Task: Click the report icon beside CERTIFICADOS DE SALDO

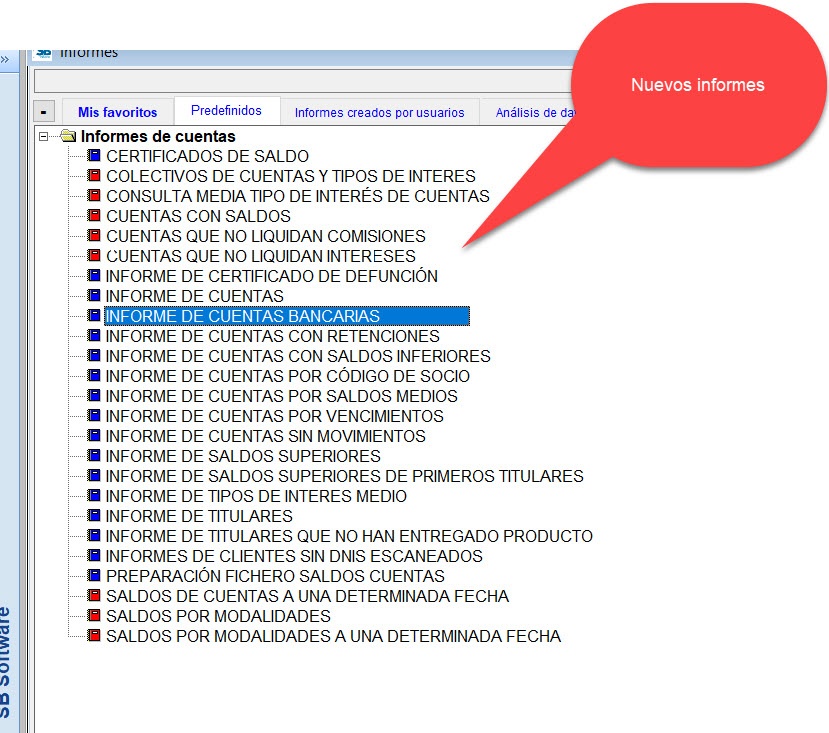Action: tap(93, 156)
